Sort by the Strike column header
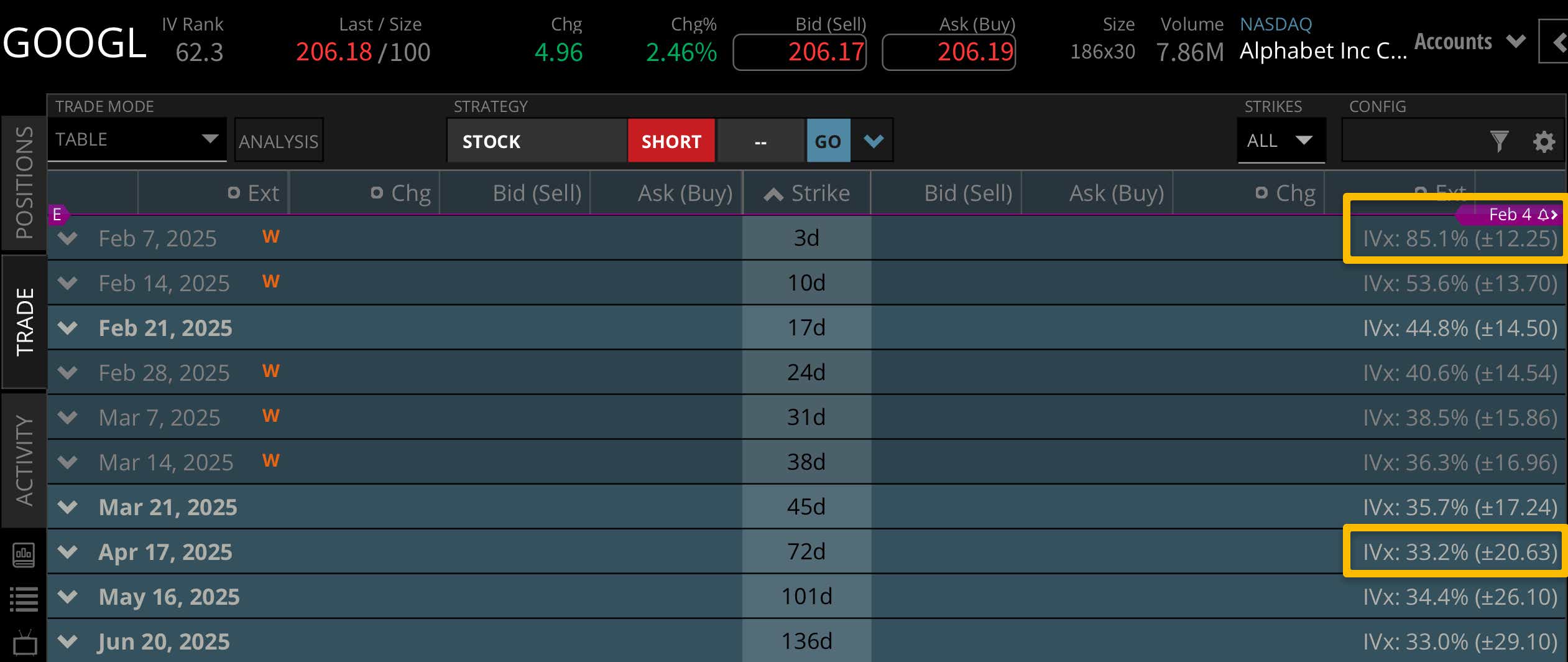 807,193
